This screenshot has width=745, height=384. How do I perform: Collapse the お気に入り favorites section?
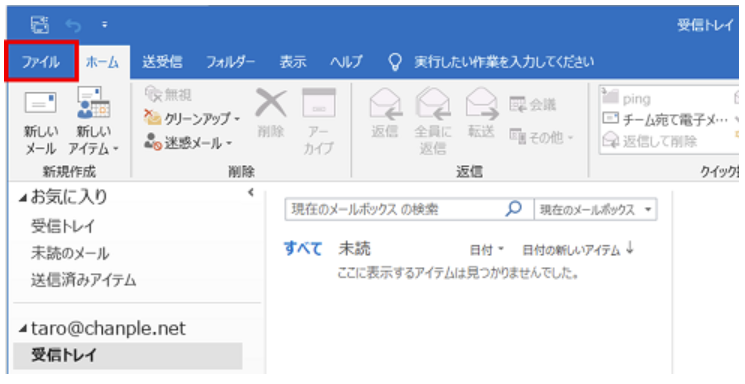point(23,198)
